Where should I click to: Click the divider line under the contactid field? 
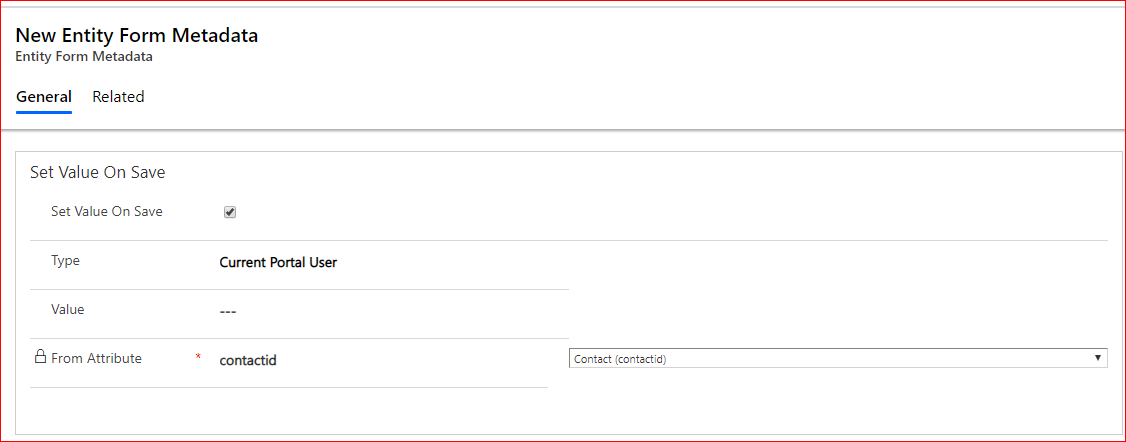289,387
